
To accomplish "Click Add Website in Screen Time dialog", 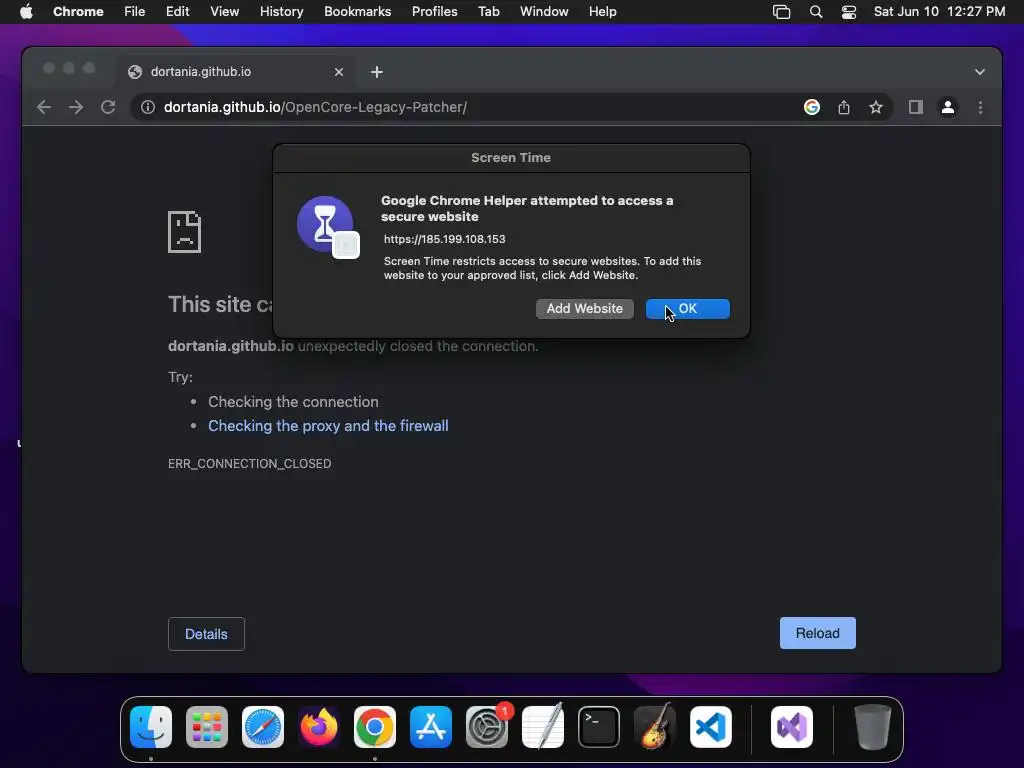I will pos(584,309).
